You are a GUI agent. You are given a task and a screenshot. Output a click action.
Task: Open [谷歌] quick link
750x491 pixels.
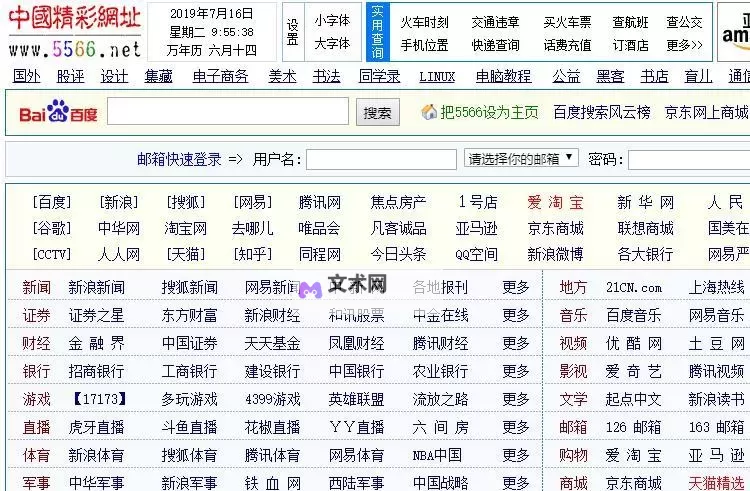click(52, 228)
